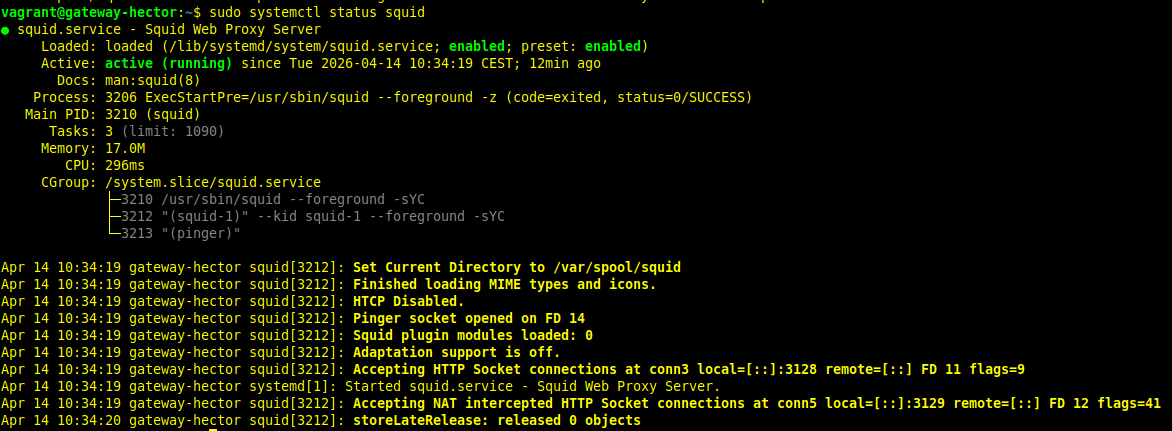The width and height of the screenshot is (1172, 431).
Task: Click the Memory value 17.0M
Action: pyautogui.click(x=125, y=148)
